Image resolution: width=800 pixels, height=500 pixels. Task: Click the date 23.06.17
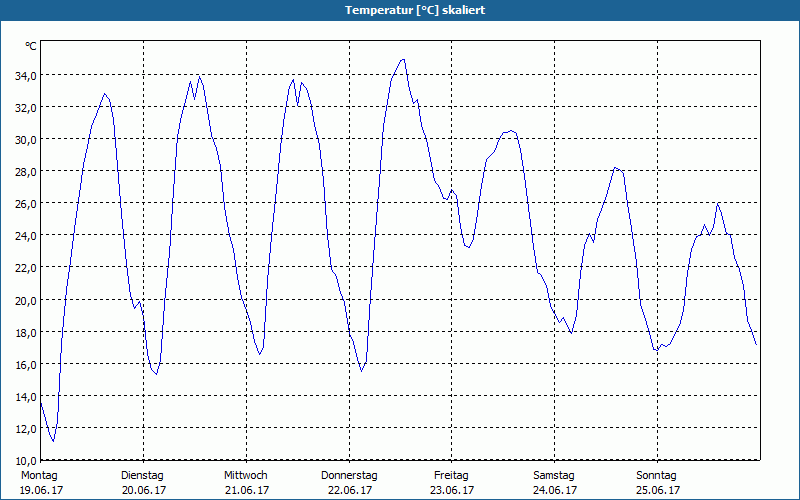click(x=452, y=490)
